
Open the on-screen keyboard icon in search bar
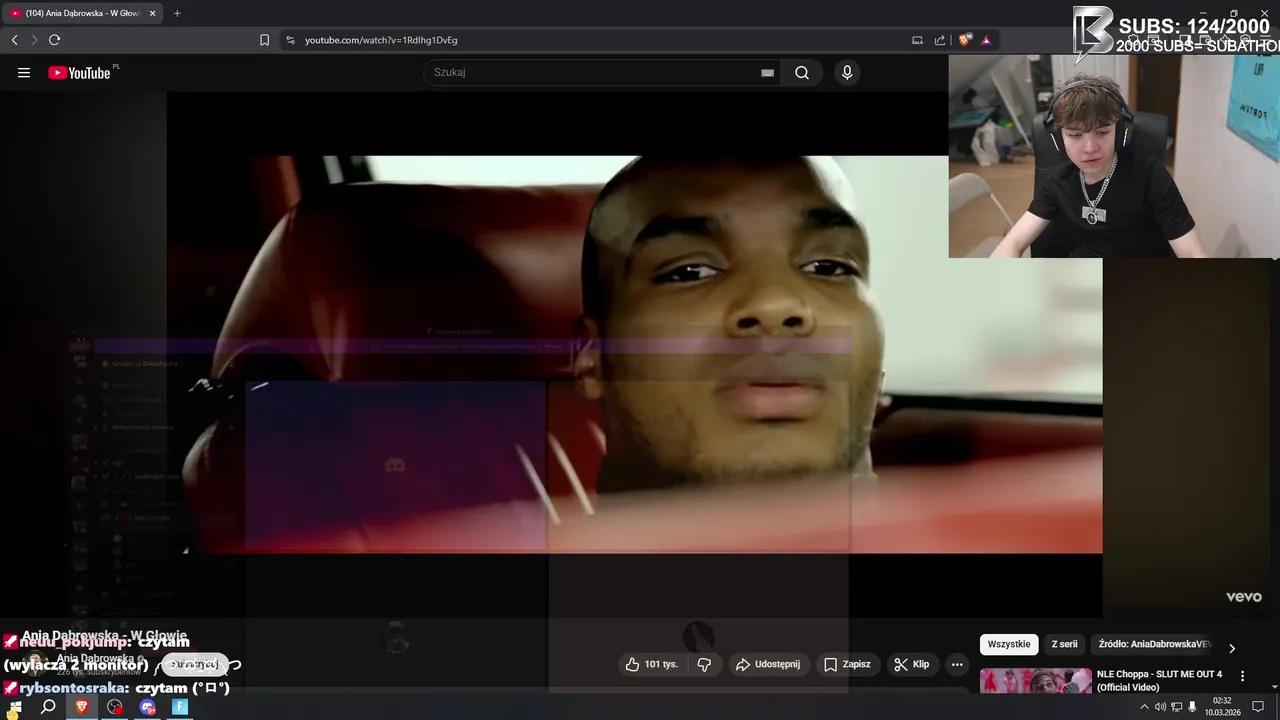click(766, 72)
